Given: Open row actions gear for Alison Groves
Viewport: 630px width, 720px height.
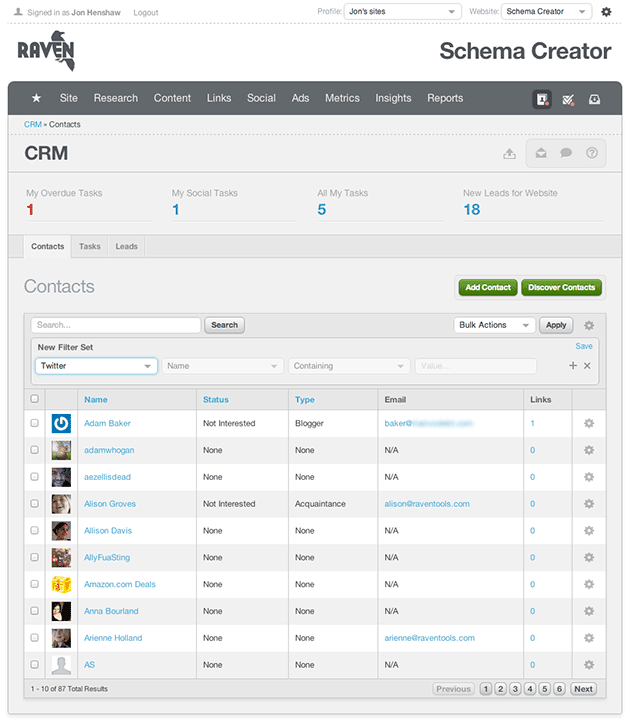Looking at the screenshot, I should 589,504.
